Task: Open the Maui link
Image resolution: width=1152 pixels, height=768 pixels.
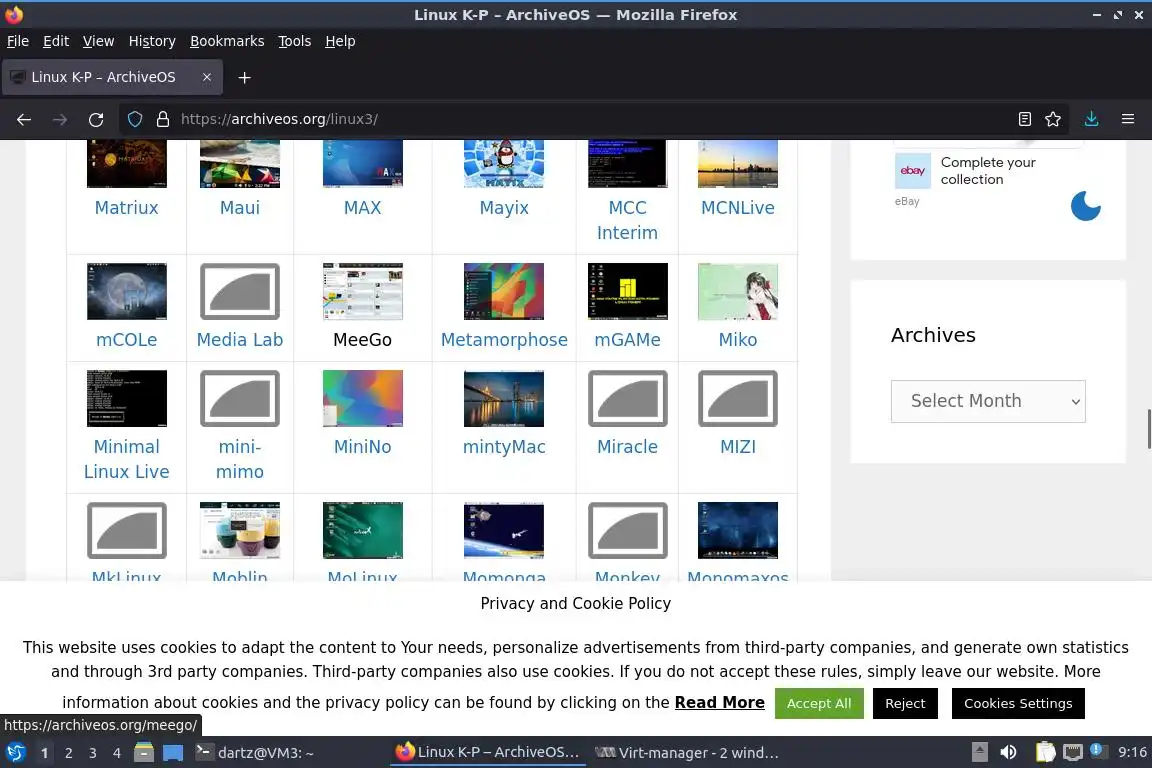Action: pos(240,207)
